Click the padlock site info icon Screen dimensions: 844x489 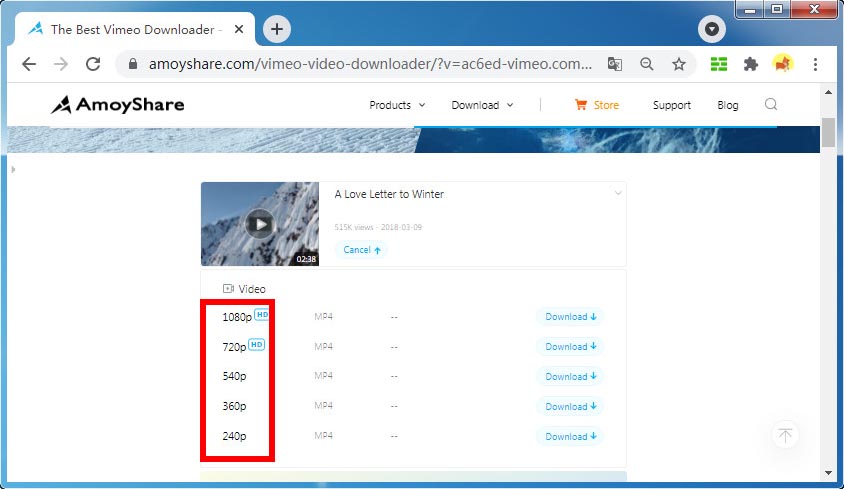pyautogui.click(x=132, y=64)
